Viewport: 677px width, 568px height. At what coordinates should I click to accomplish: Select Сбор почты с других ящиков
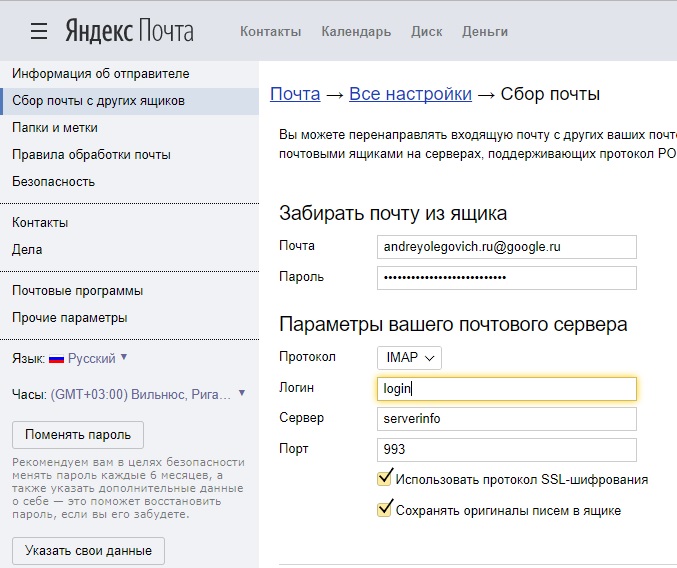[x=130, y=101]
